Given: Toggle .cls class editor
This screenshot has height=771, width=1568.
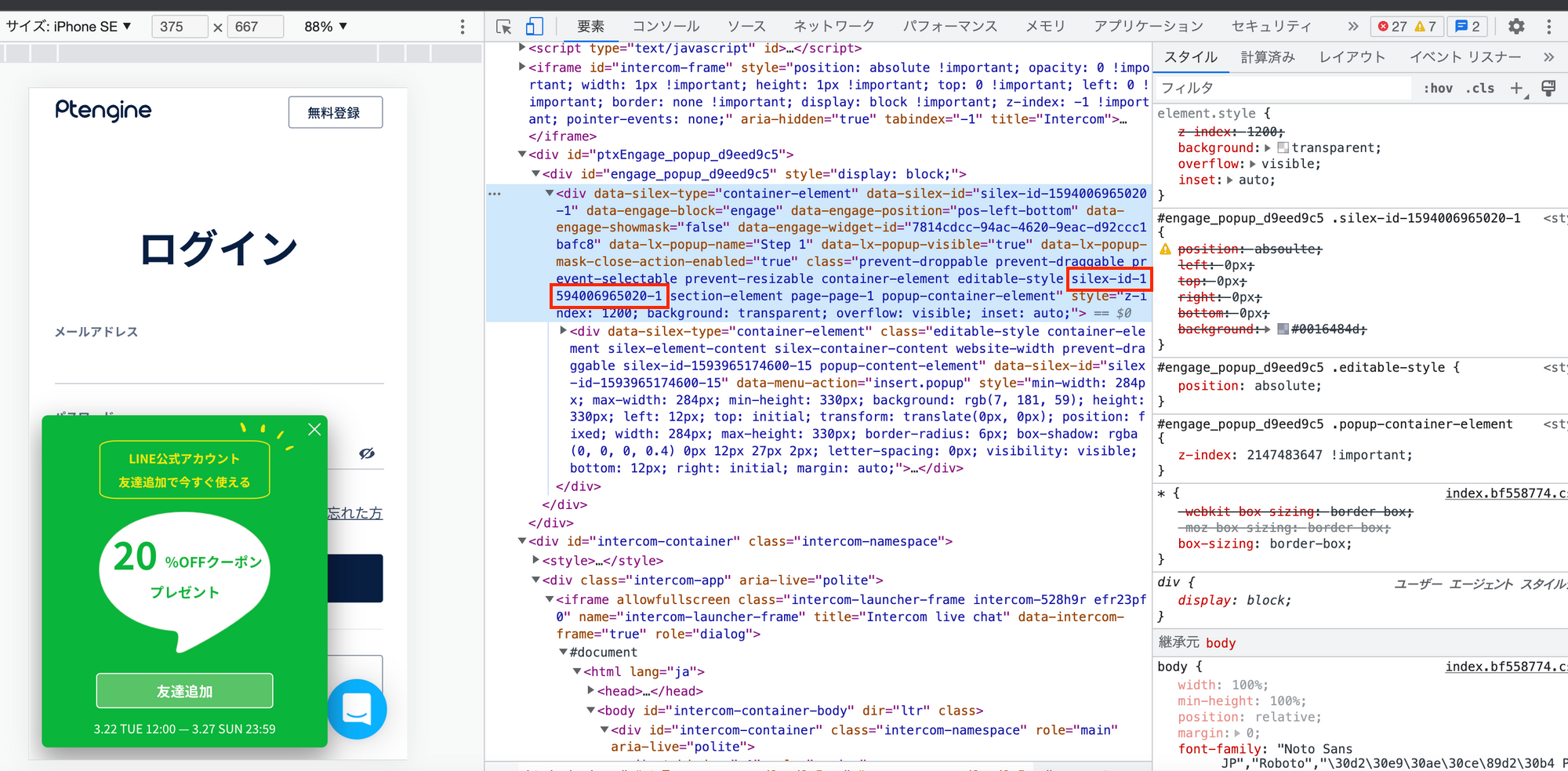Looking at the screenshot, I should click(x=1480, y=89).
